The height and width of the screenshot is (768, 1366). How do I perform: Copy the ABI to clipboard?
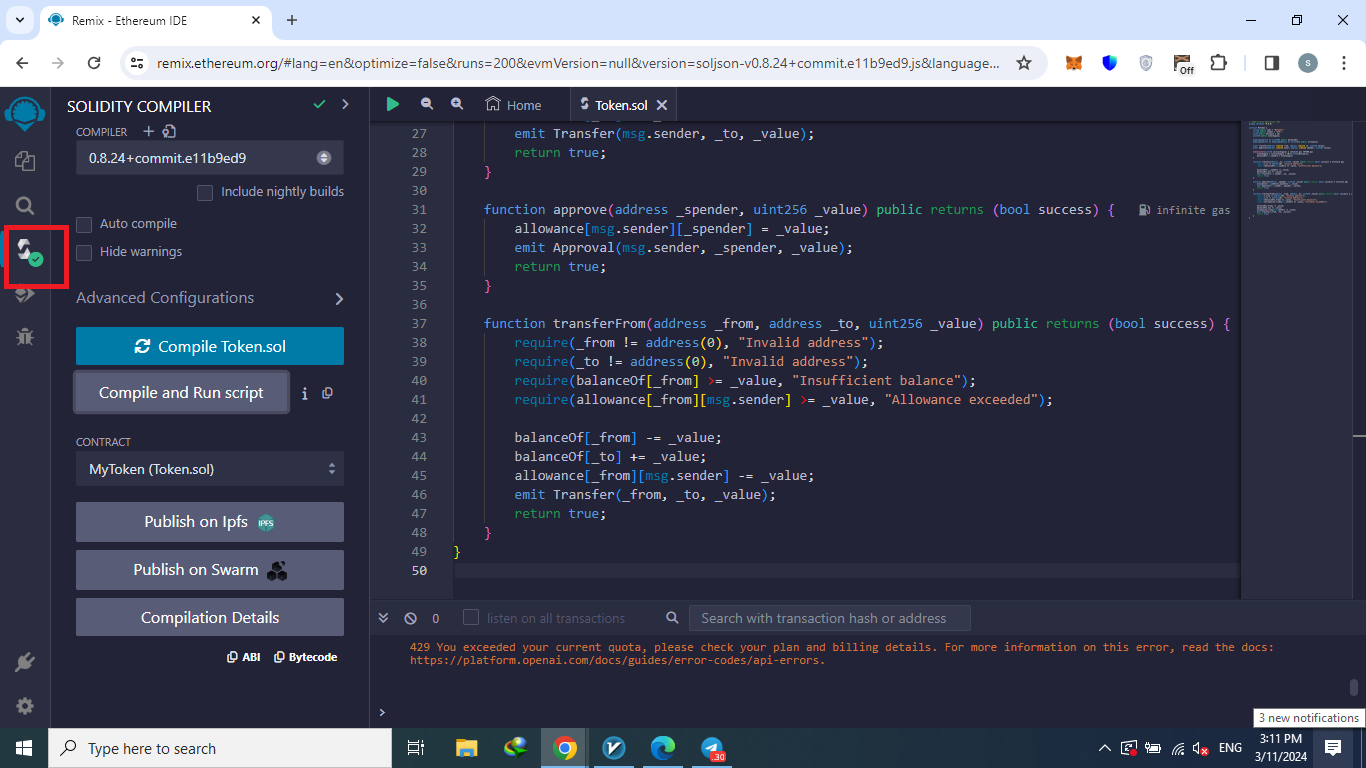(244, 657)
